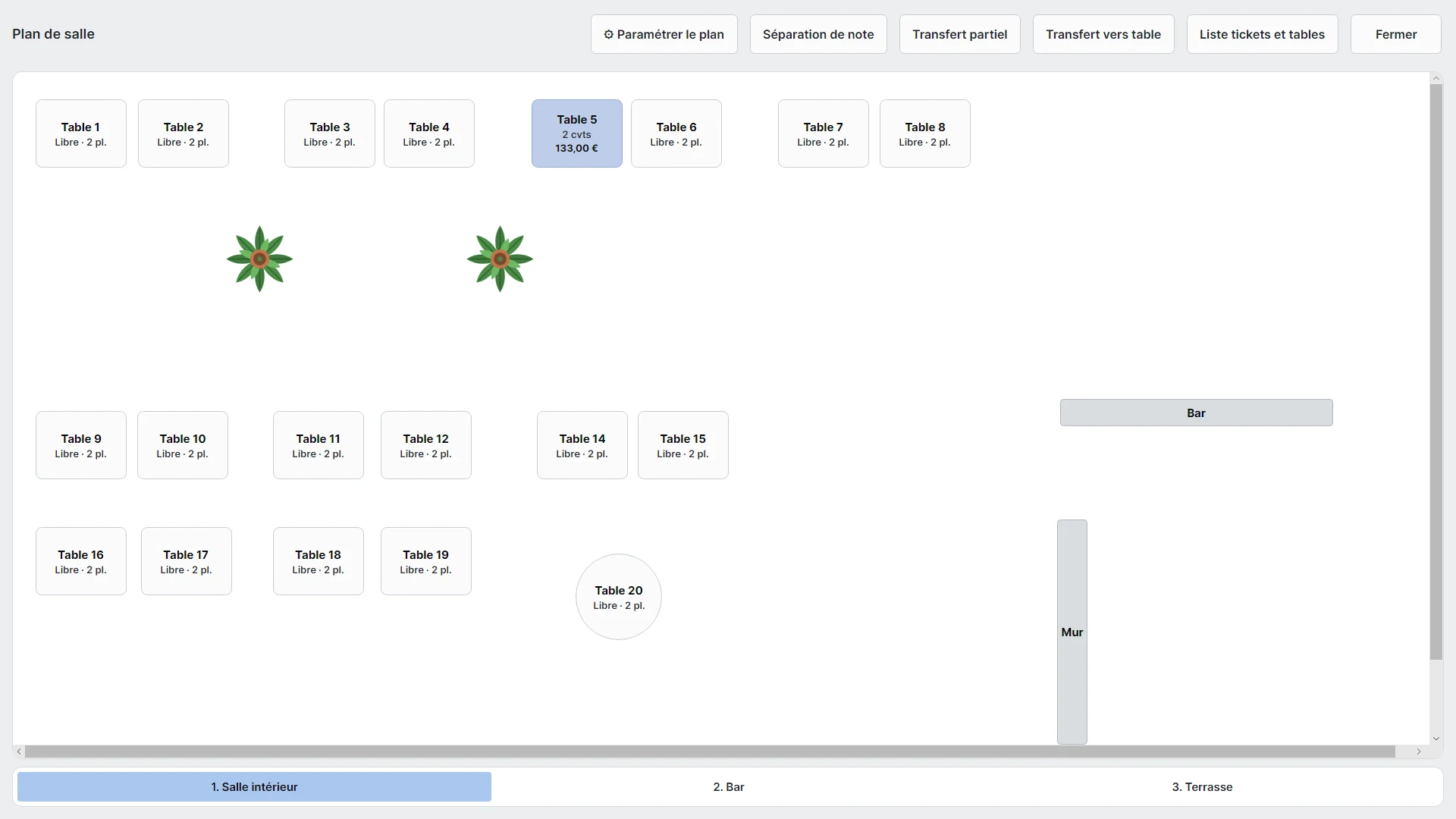The width and height of the screenshot is (1456, 819).
Task: Select the round Table 20
Action: point(619,597)
